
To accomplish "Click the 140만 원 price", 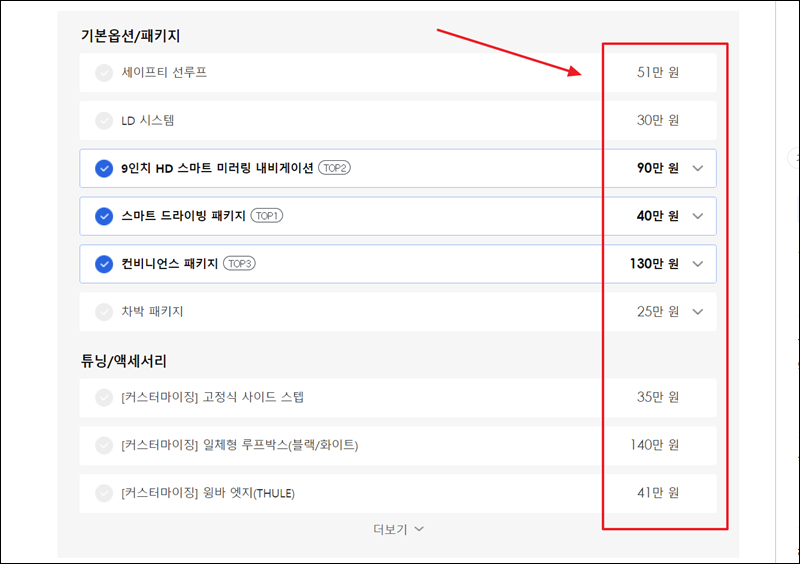I will click(x=655, y=445).
